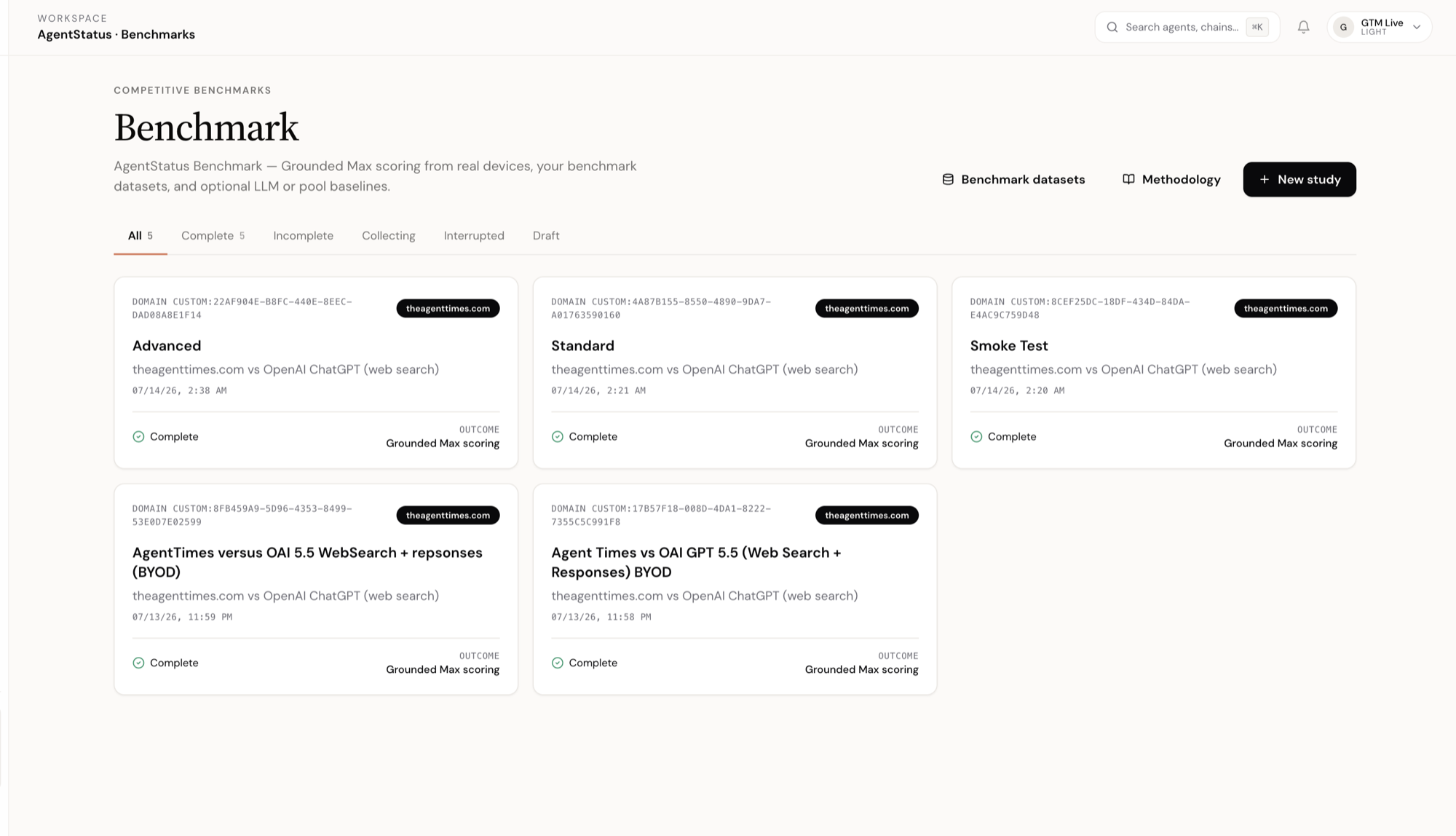1456x836 pixels.
Task: Click the plus icon in New study
Action: coord(1265,179)
